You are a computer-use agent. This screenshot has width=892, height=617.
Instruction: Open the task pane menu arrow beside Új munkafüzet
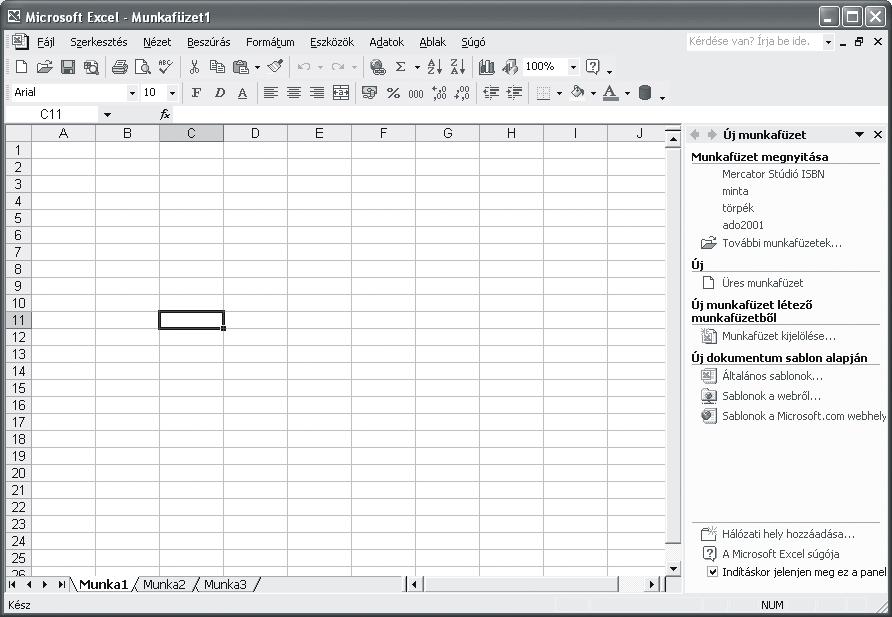859,135
